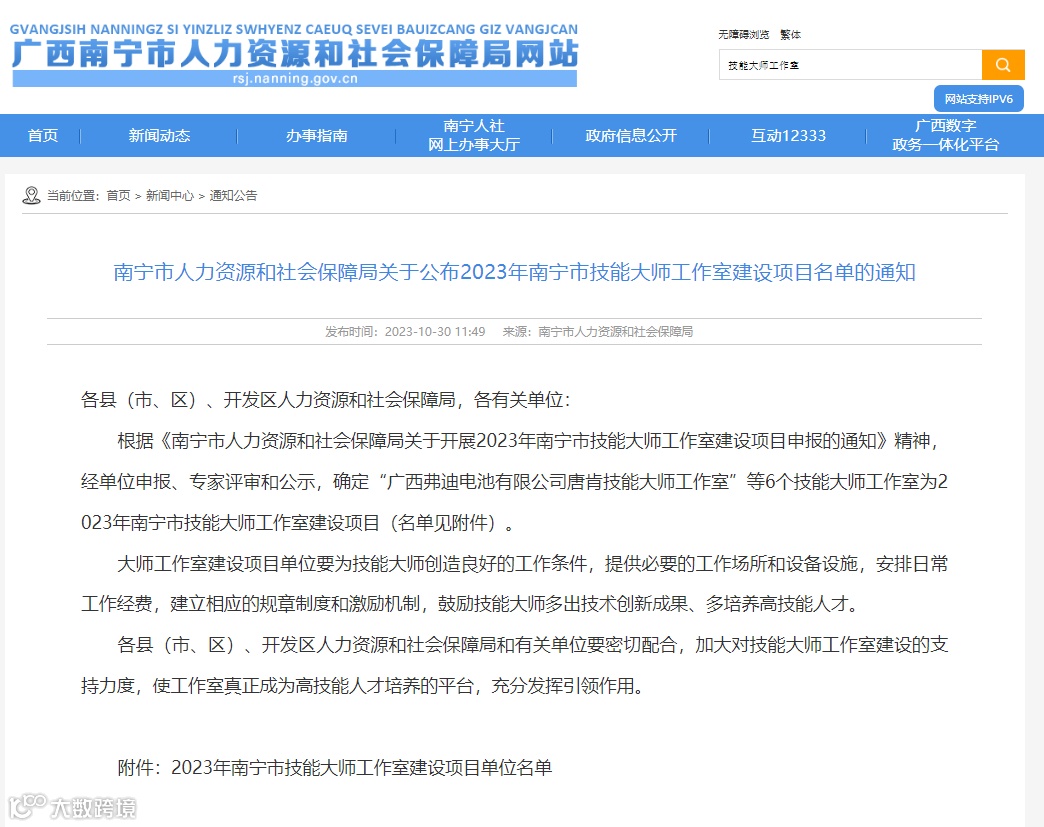The image size is (1044, 827).
Task: Open the 互动12333 navigation item
Action: click(x=788, y=136)
